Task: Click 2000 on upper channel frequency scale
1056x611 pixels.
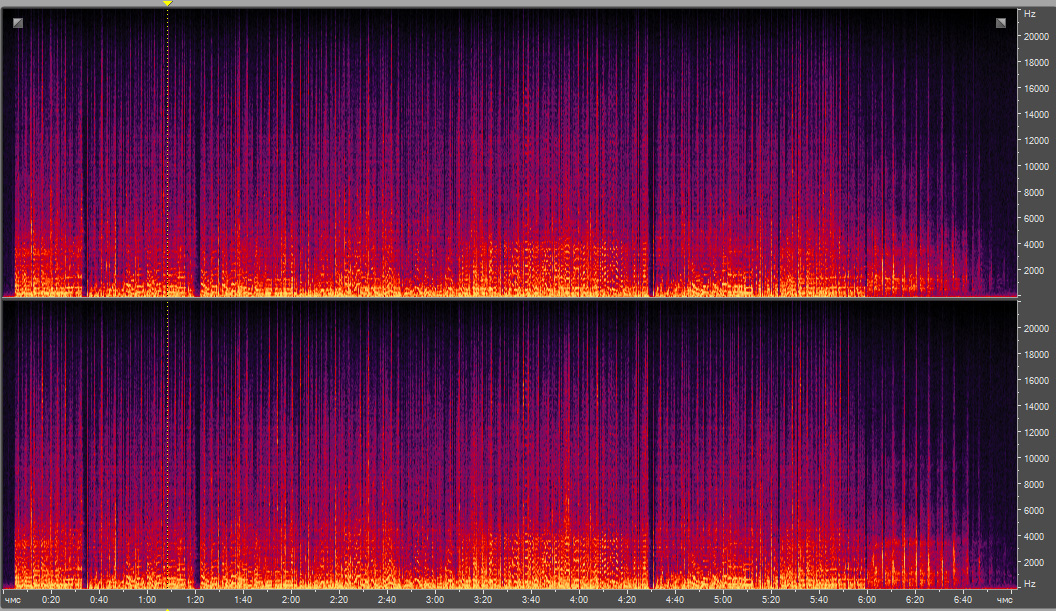Action: [x=1035, y=270]
